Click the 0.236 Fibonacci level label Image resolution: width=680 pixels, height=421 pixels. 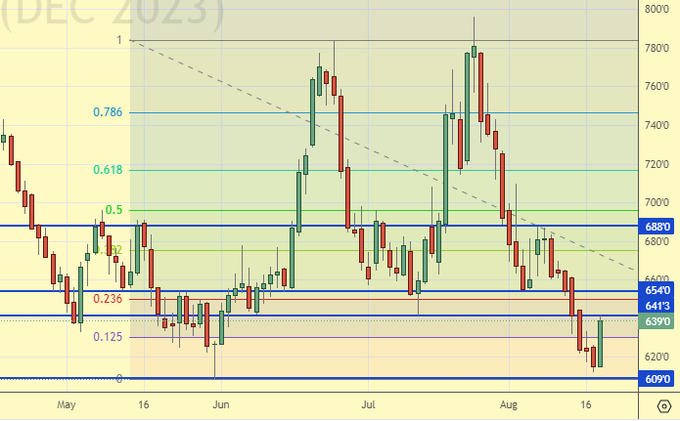point(107,299)
